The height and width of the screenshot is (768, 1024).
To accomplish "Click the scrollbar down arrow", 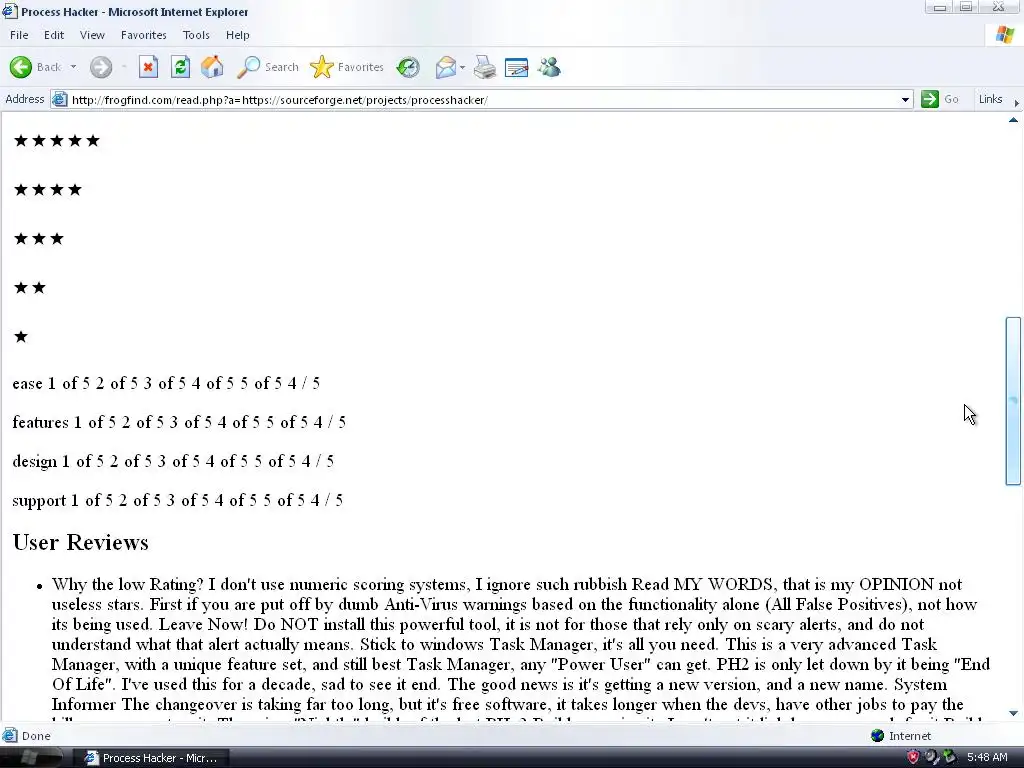I will (x=1013, y=713).
